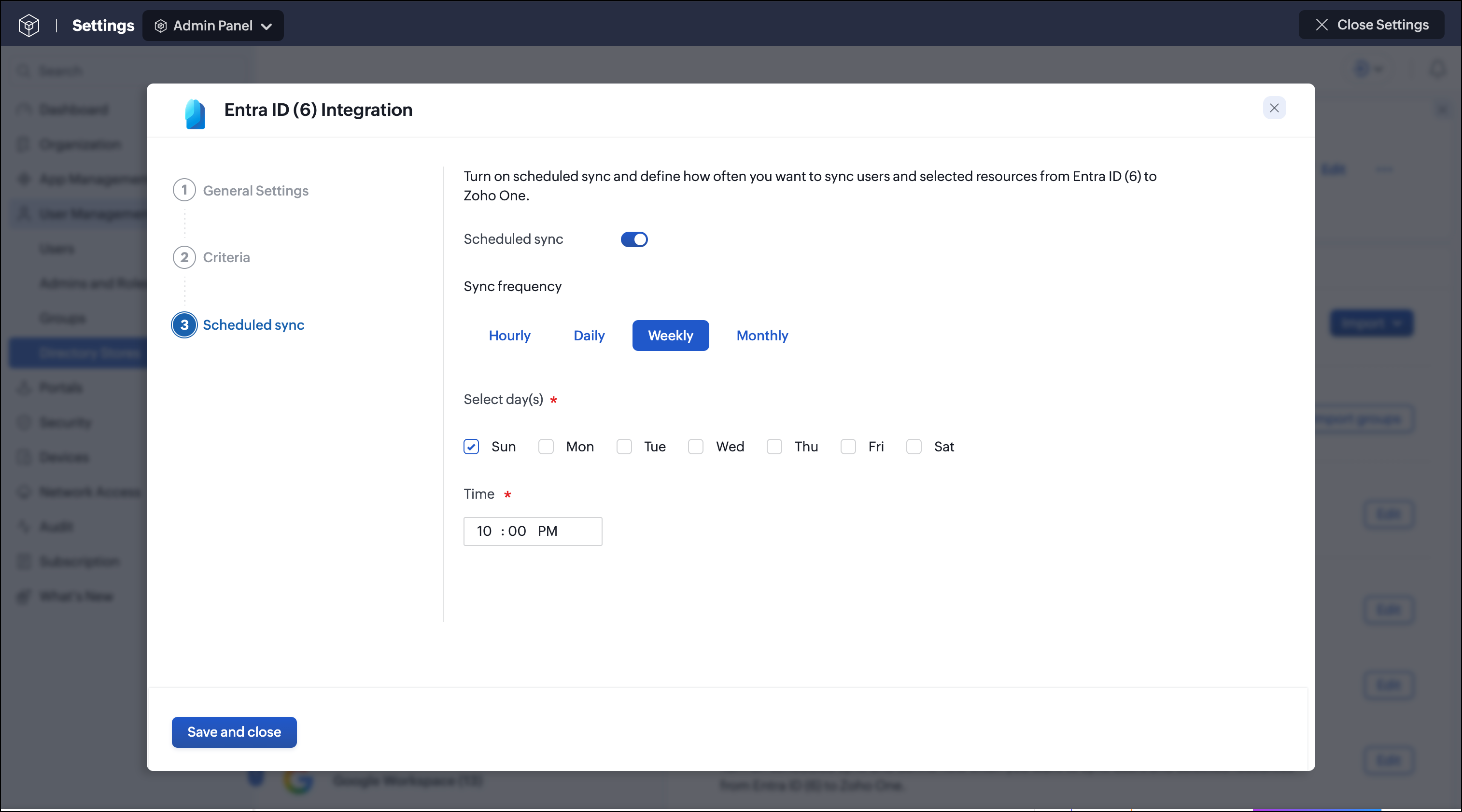Click the Entra ID logo in dialog header
The width and height of the screenshot is (1462, 812).
click(x=195, y=113)
